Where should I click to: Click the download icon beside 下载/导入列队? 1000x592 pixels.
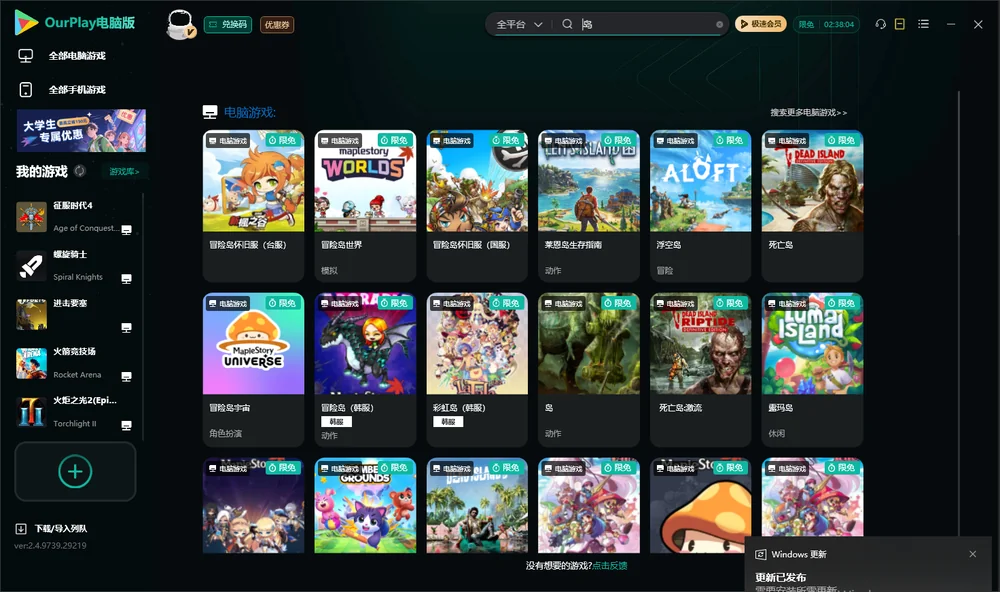point(21,529)
